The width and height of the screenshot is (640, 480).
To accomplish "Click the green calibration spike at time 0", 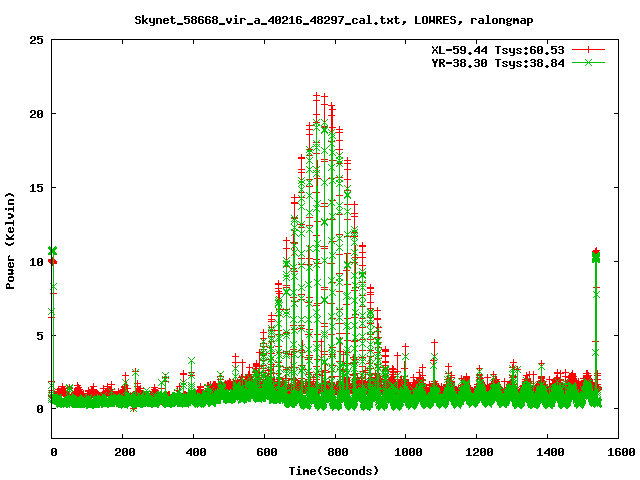I will click(52, 251).
